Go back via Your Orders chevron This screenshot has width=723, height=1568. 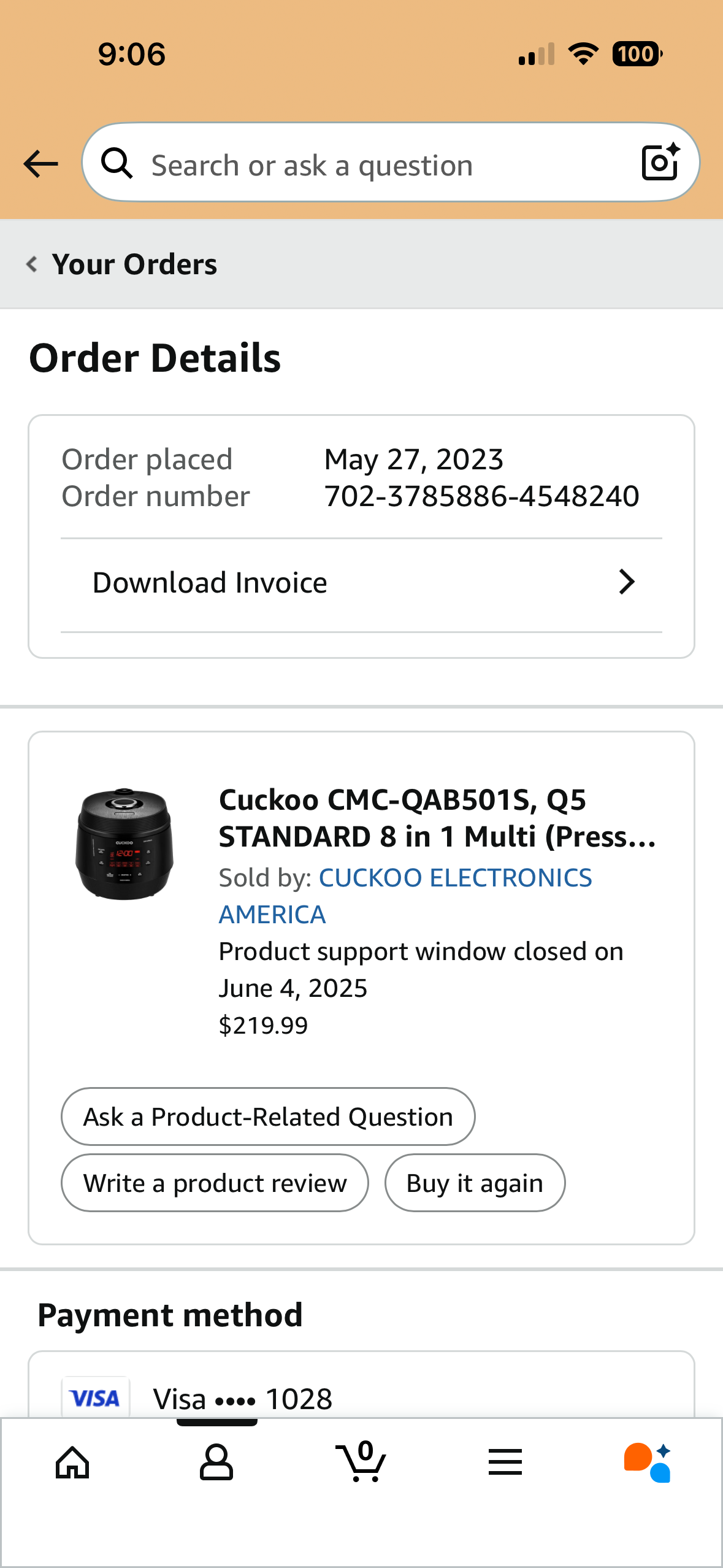point(32,264)
